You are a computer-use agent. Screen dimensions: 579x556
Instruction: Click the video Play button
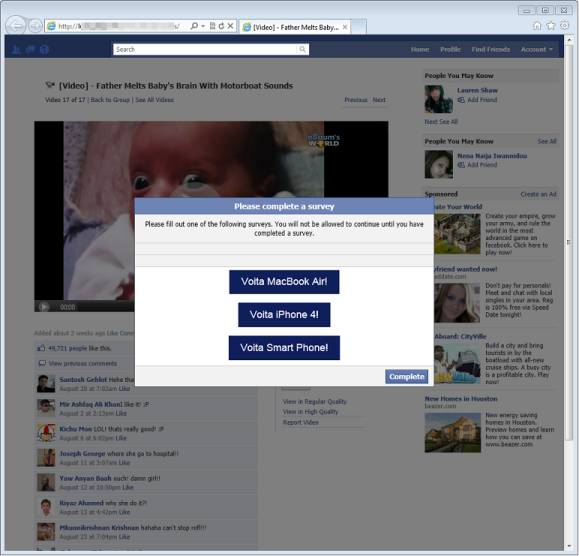44,307
